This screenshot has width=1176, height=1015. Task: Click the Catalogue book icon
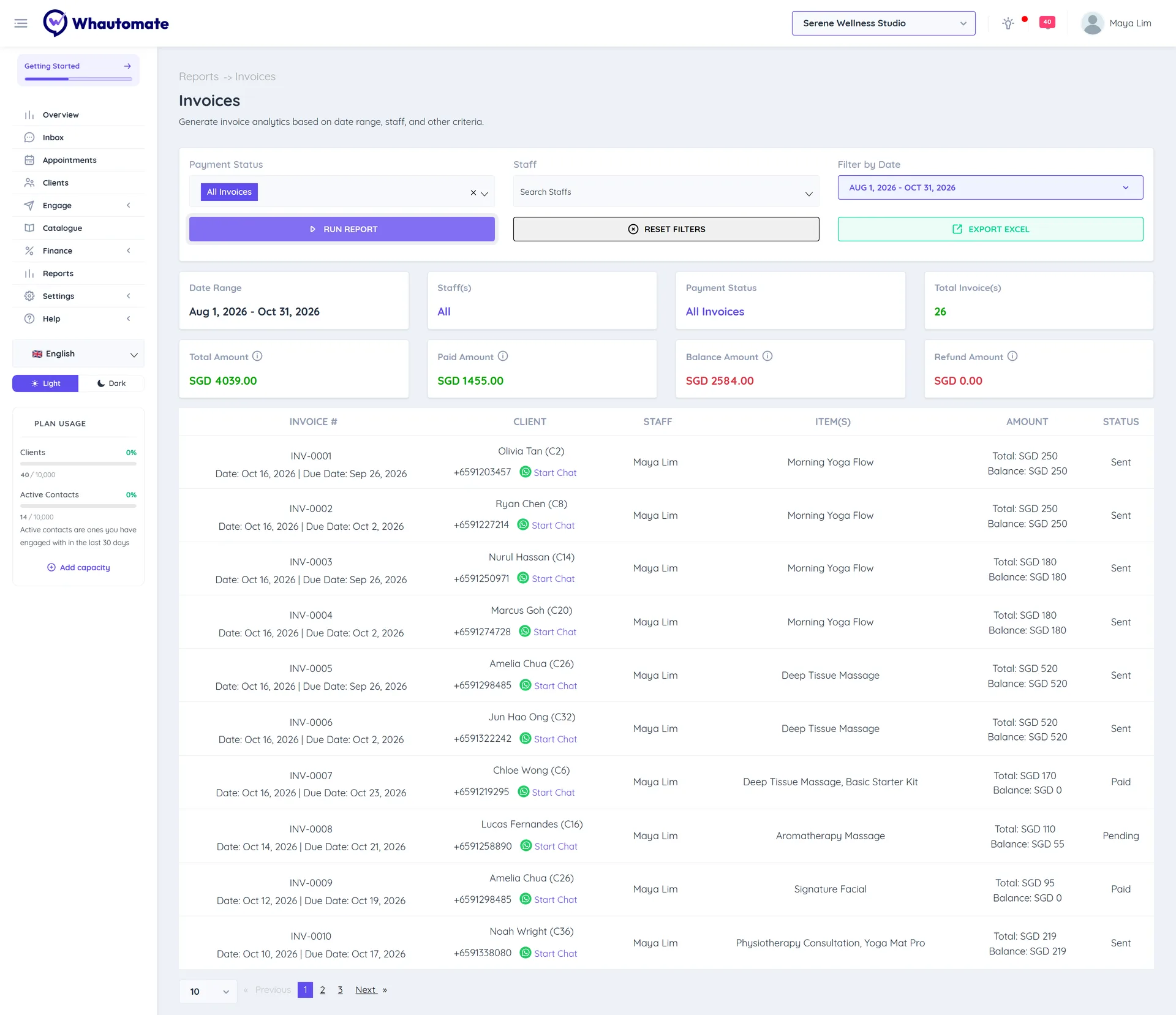[x=29, y=228]
